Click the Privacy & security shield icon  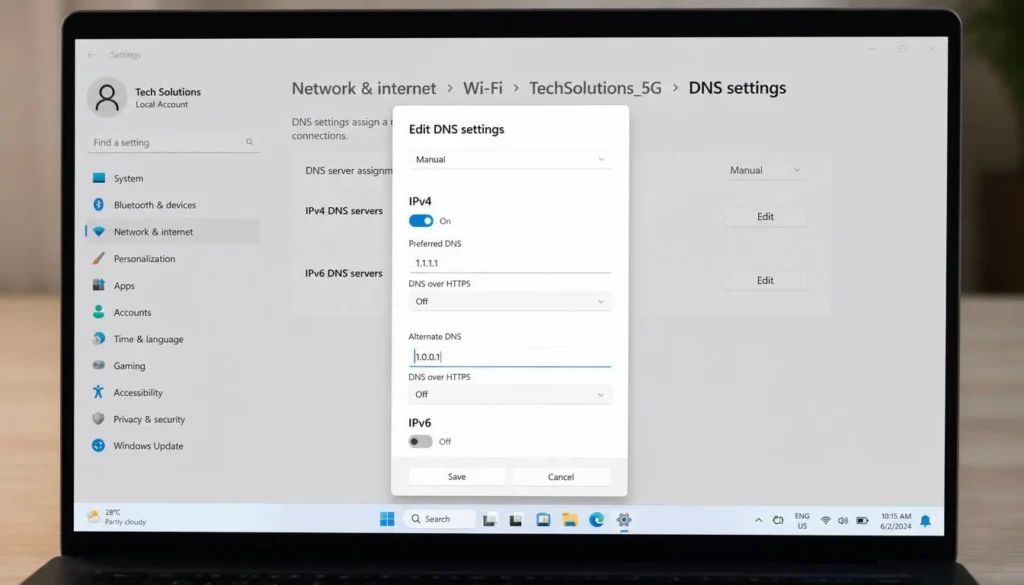coord(99,419)
